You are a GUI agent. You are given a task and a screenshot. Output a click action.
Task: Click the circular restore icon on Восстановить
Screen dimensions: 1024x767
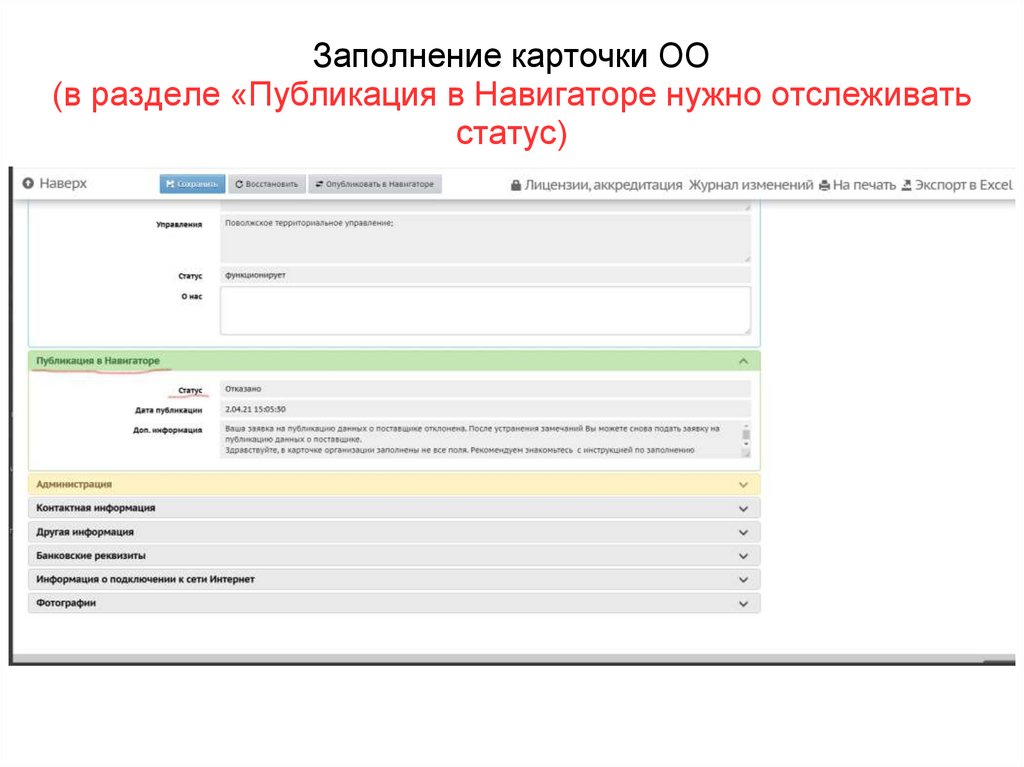(240, 184)
